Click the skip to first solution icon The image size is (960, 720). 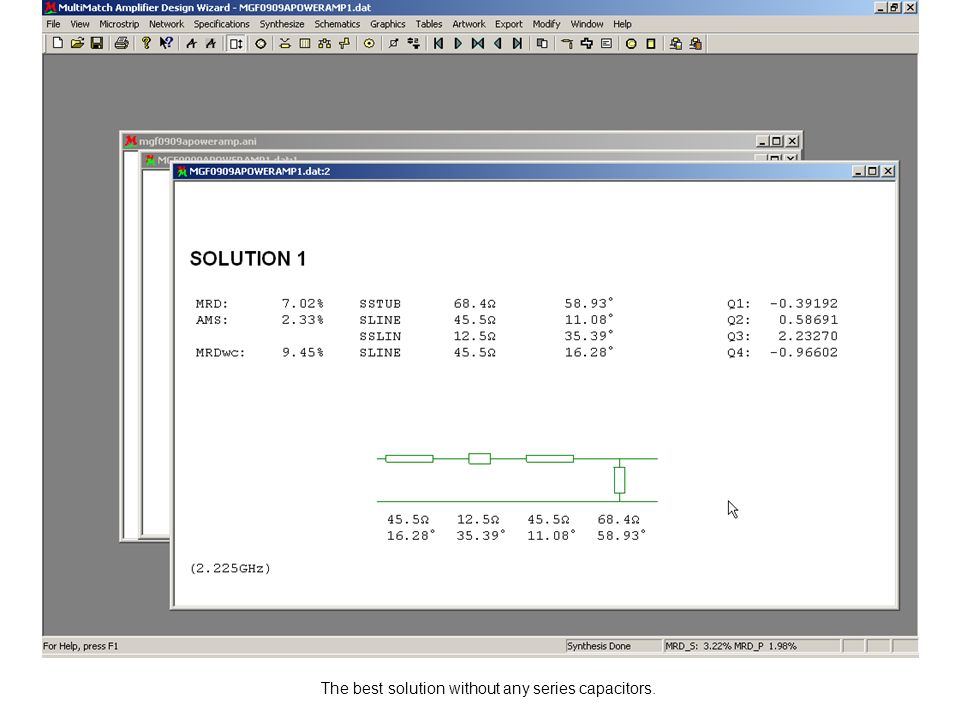click(x=438, y=43)
